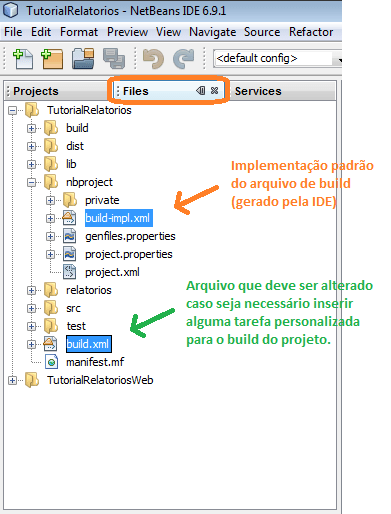Image resolution: width=391 pixels, height=514 pixels.
Task: Click the private folder icon
Action: point(70,200)
